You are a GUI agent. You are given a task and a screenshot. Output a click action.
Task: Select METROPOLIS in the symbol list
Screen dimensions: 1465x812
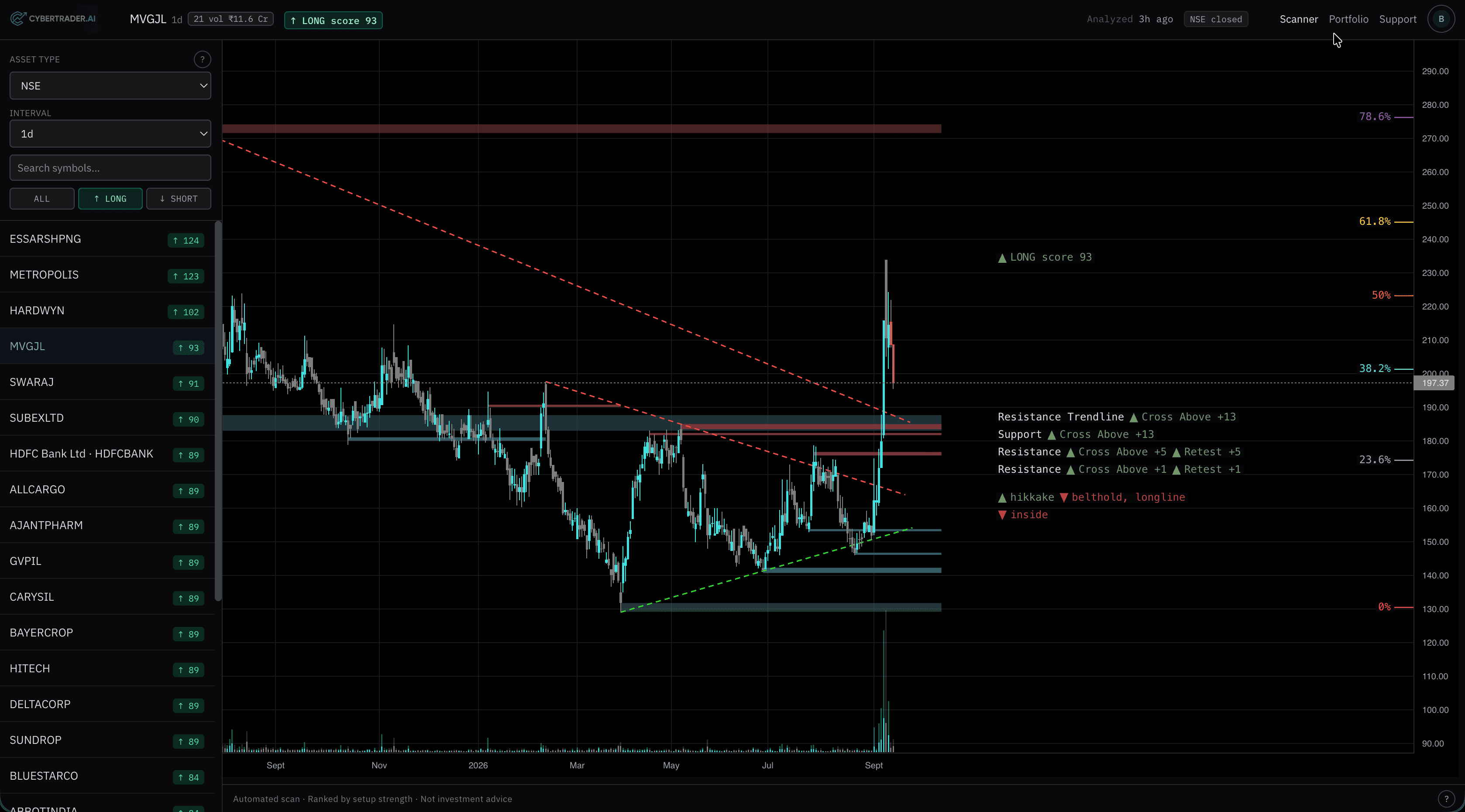(107, 275)
